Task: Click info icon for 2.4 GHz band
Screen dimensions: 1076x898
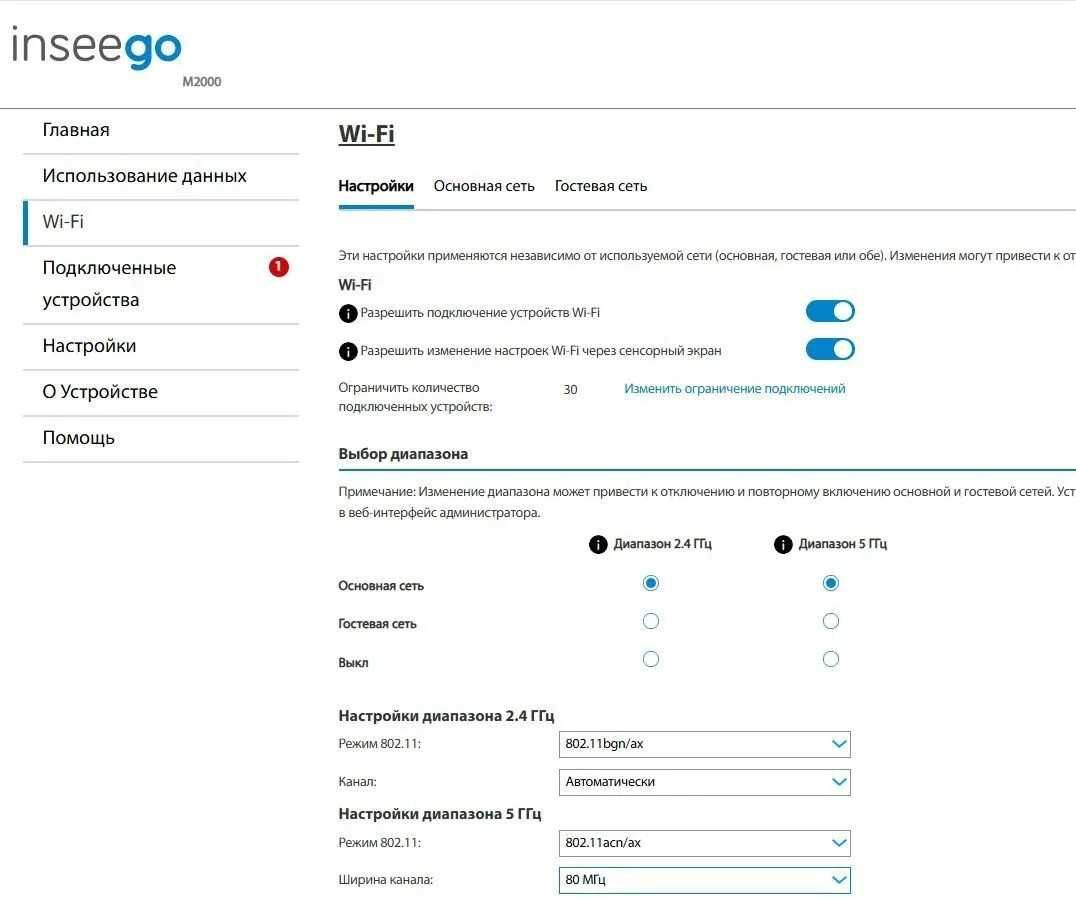Action: coord(598,545)
